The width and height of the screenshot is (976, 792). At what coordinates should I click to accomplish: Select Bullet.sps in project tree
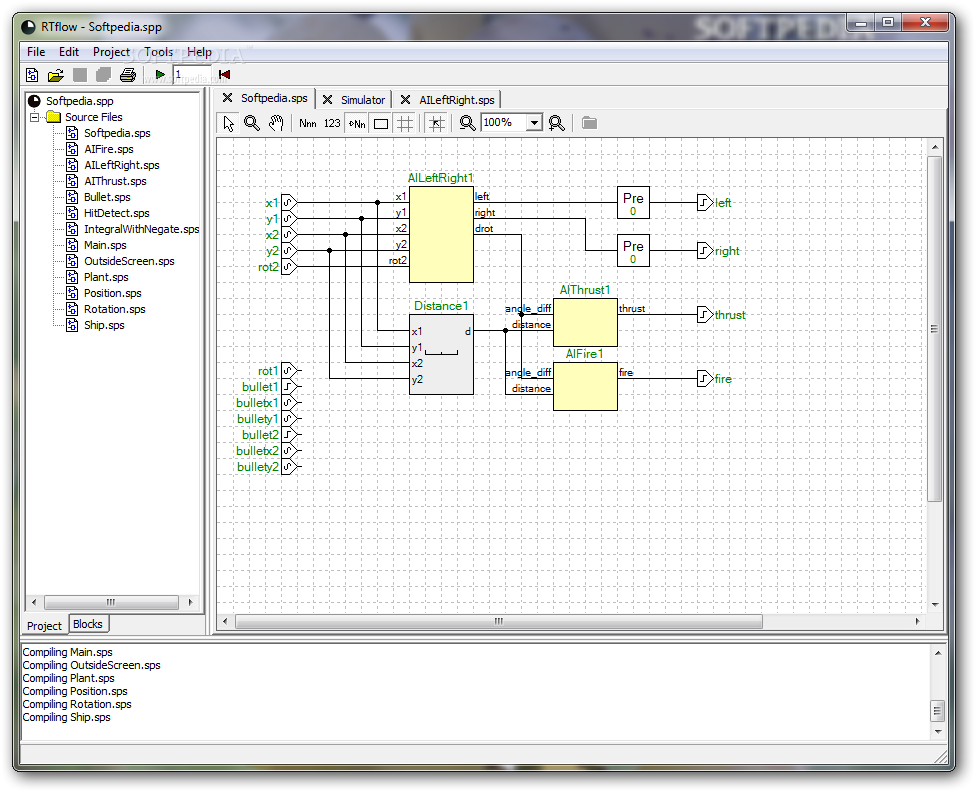[x=107, y=197]
